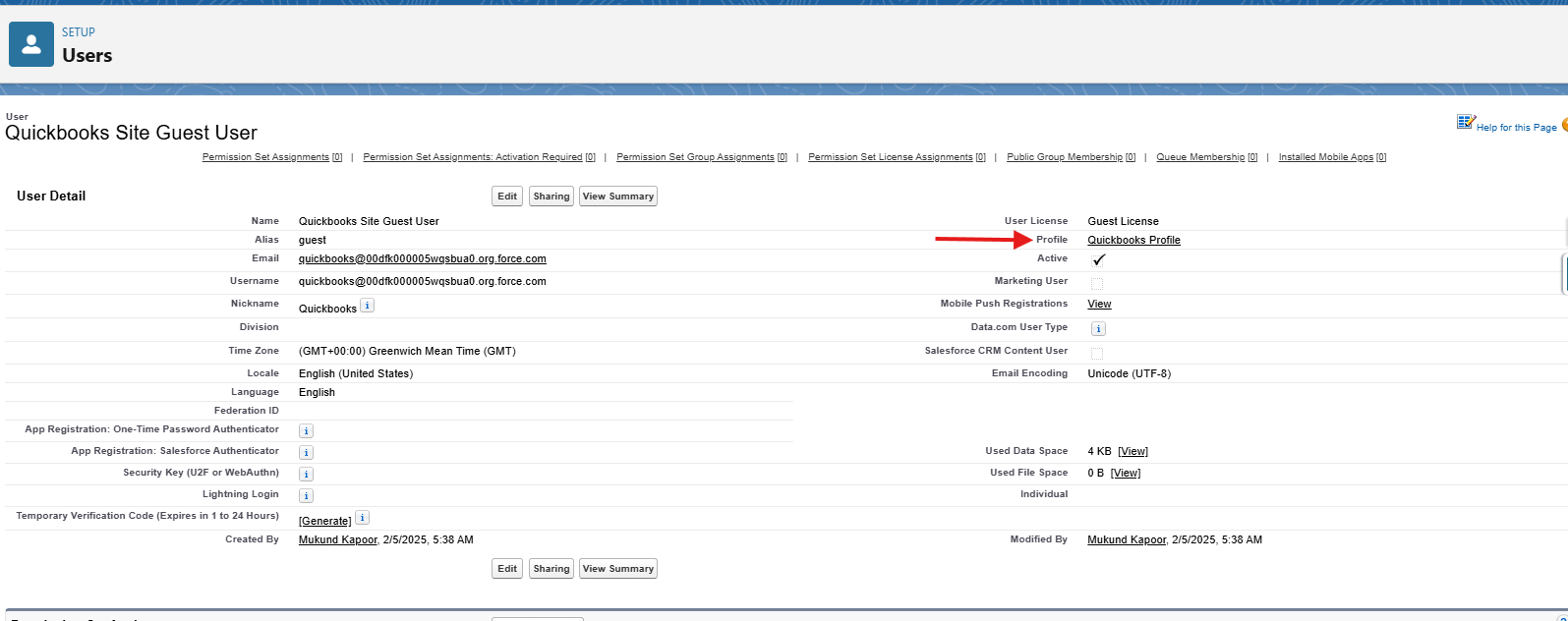
Task: Click the top View Summary button
Action: coord(617,197)
